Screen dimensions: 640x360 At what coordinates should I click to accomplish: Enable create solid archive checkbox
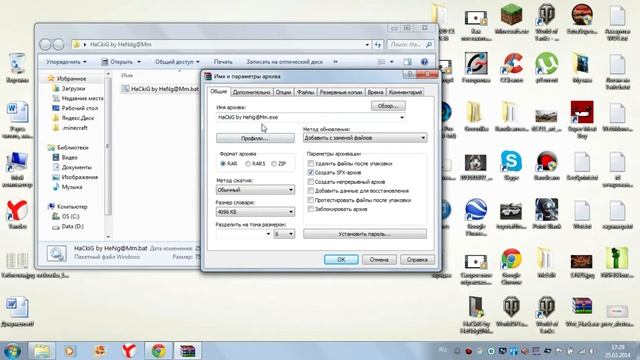tap(311, 182)
